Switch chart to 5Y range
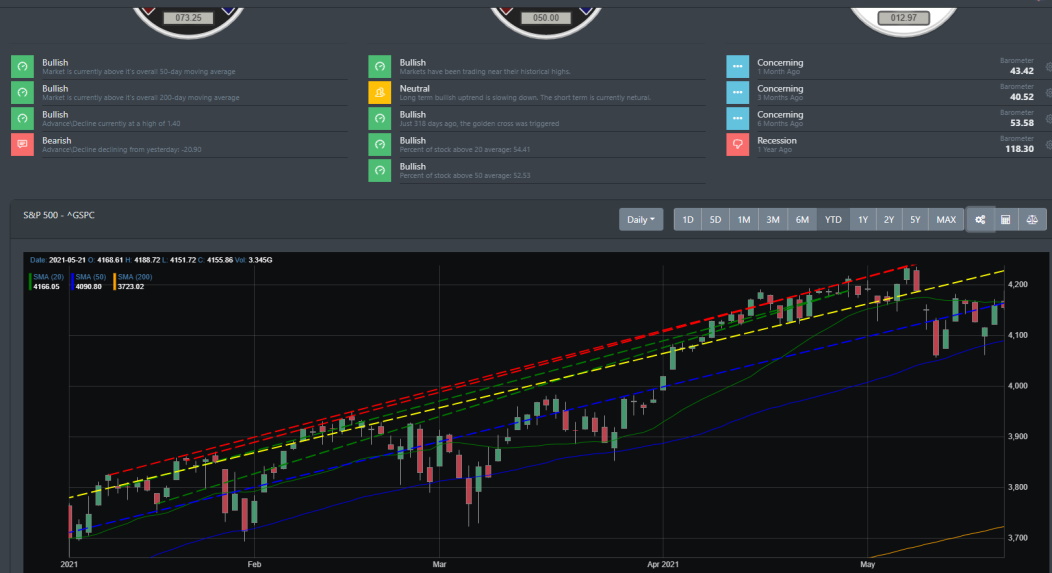 [915, 219]
